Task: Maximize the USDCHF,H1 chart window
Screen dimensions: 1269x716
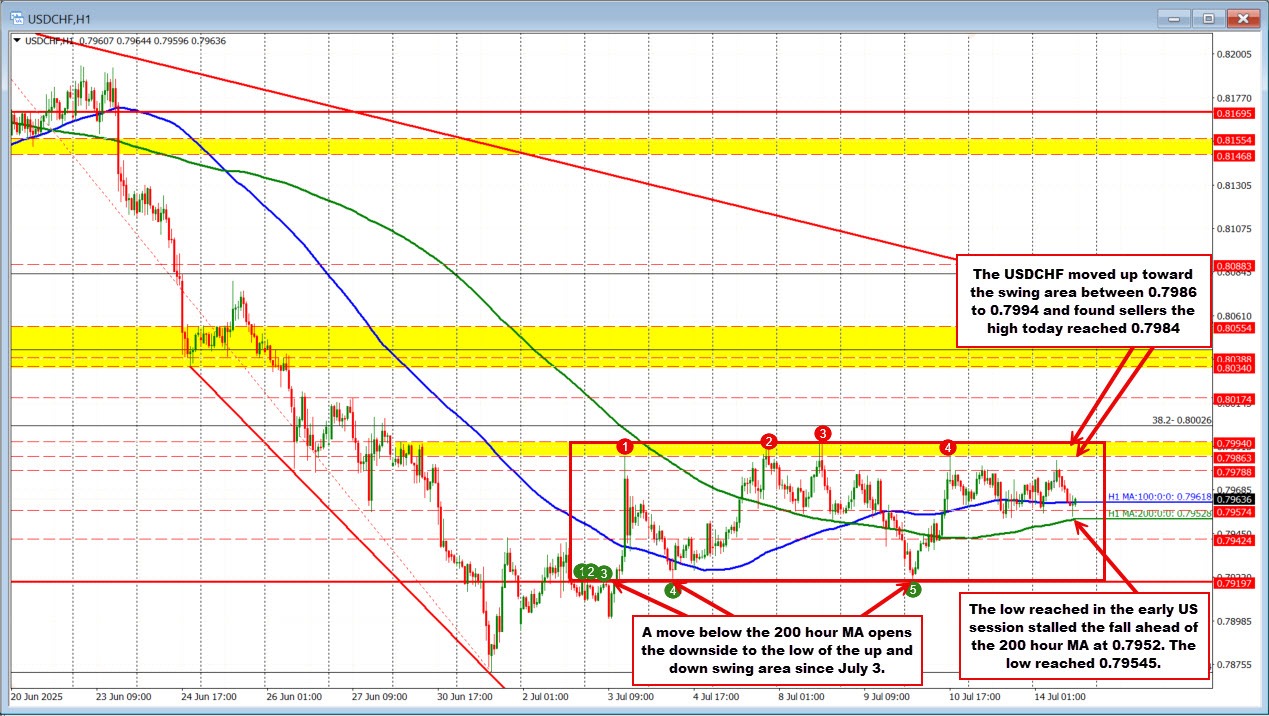Action: pyautogui.click(x=1207, y=17)
